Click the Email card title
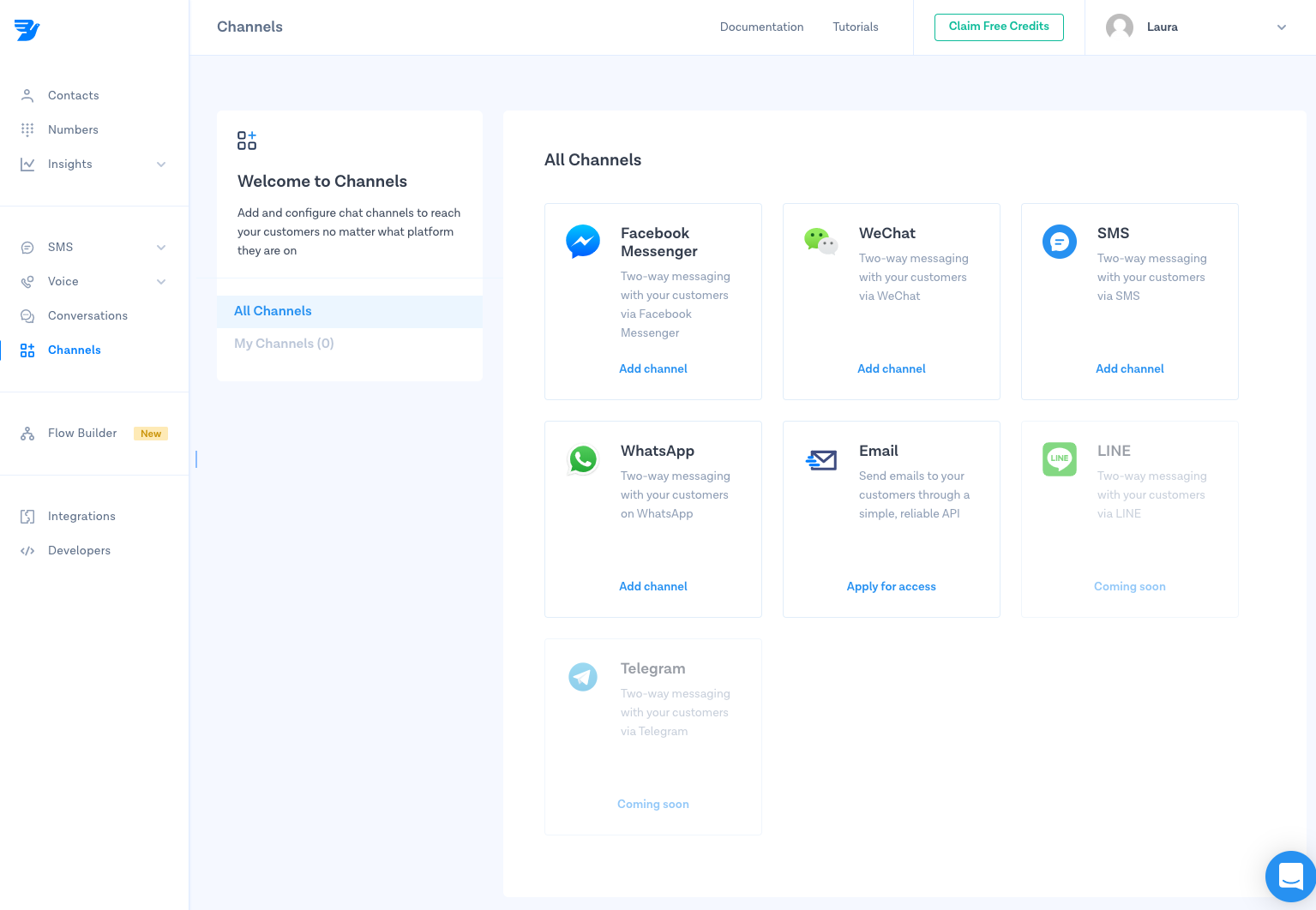Viewport: 1316px width, 910px height. click(879, 451)
